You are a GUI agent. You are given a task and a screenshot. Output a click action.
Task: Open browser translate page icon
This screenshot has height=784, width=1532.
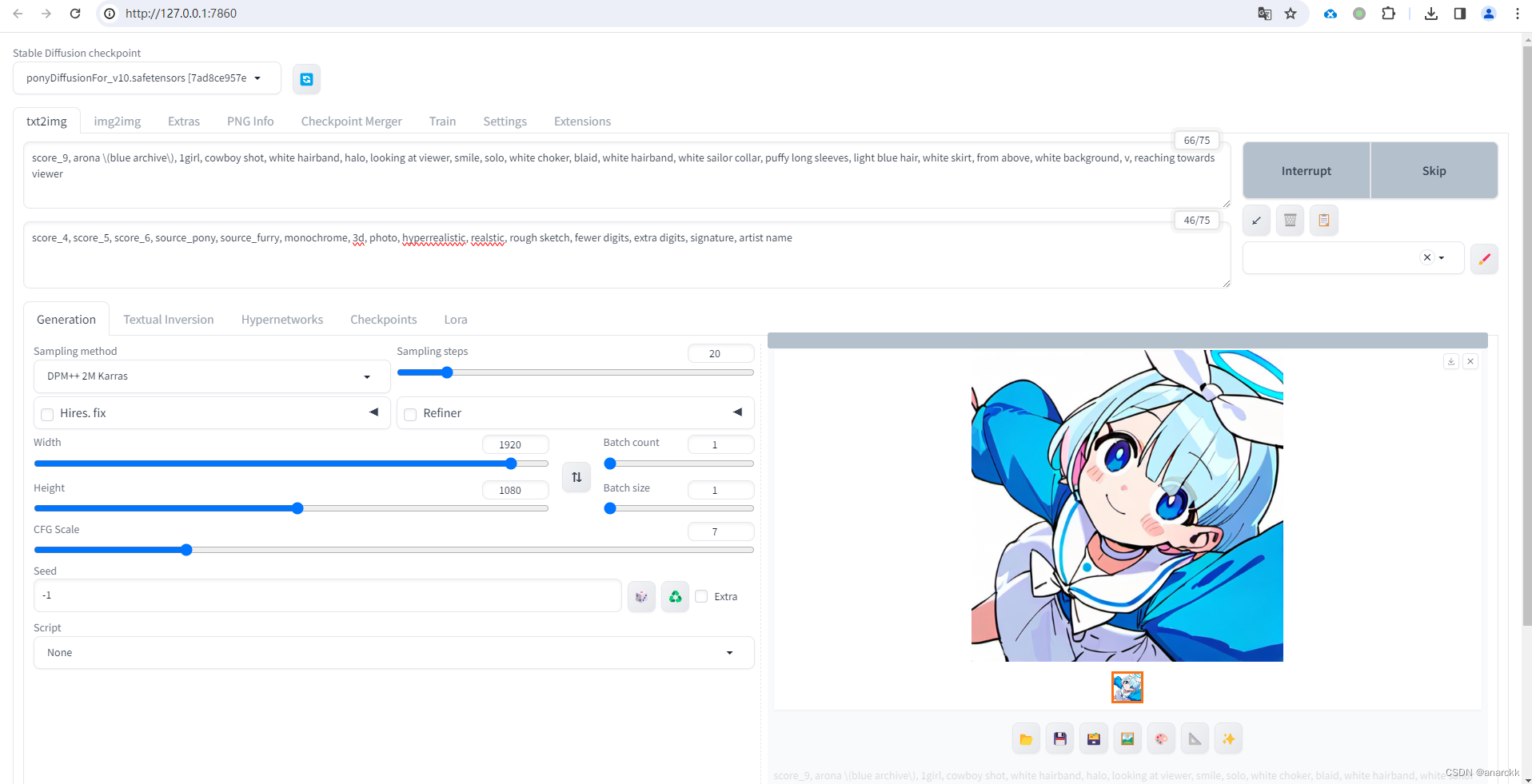click(1264, 14)
